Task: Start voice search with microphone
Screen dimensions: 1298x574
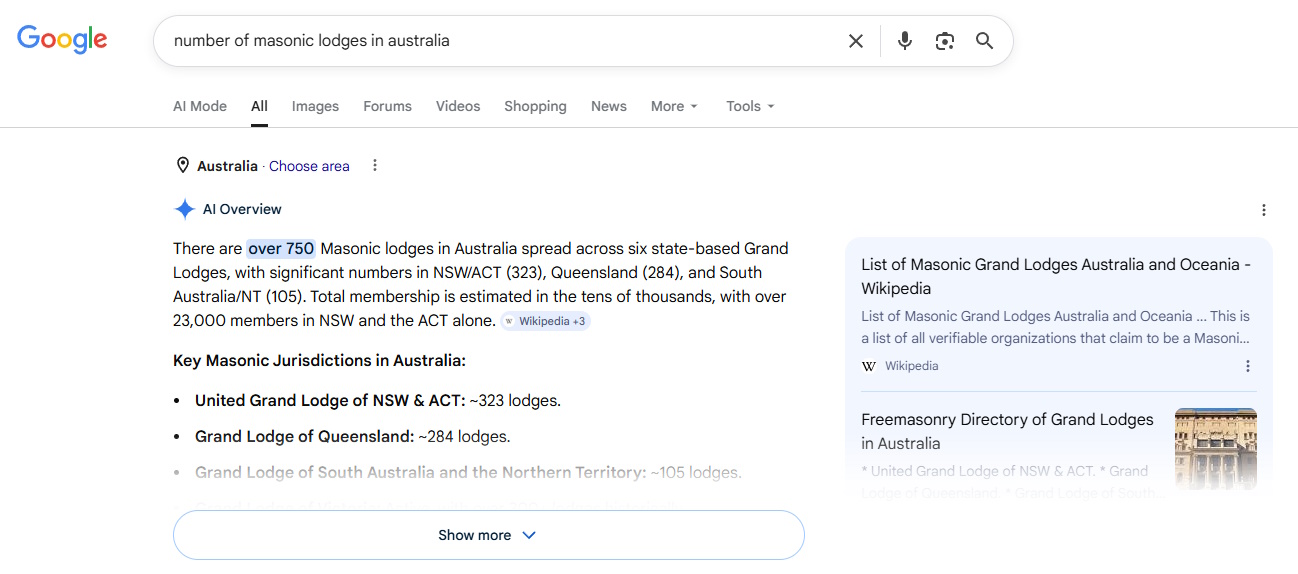Action: 905,41
